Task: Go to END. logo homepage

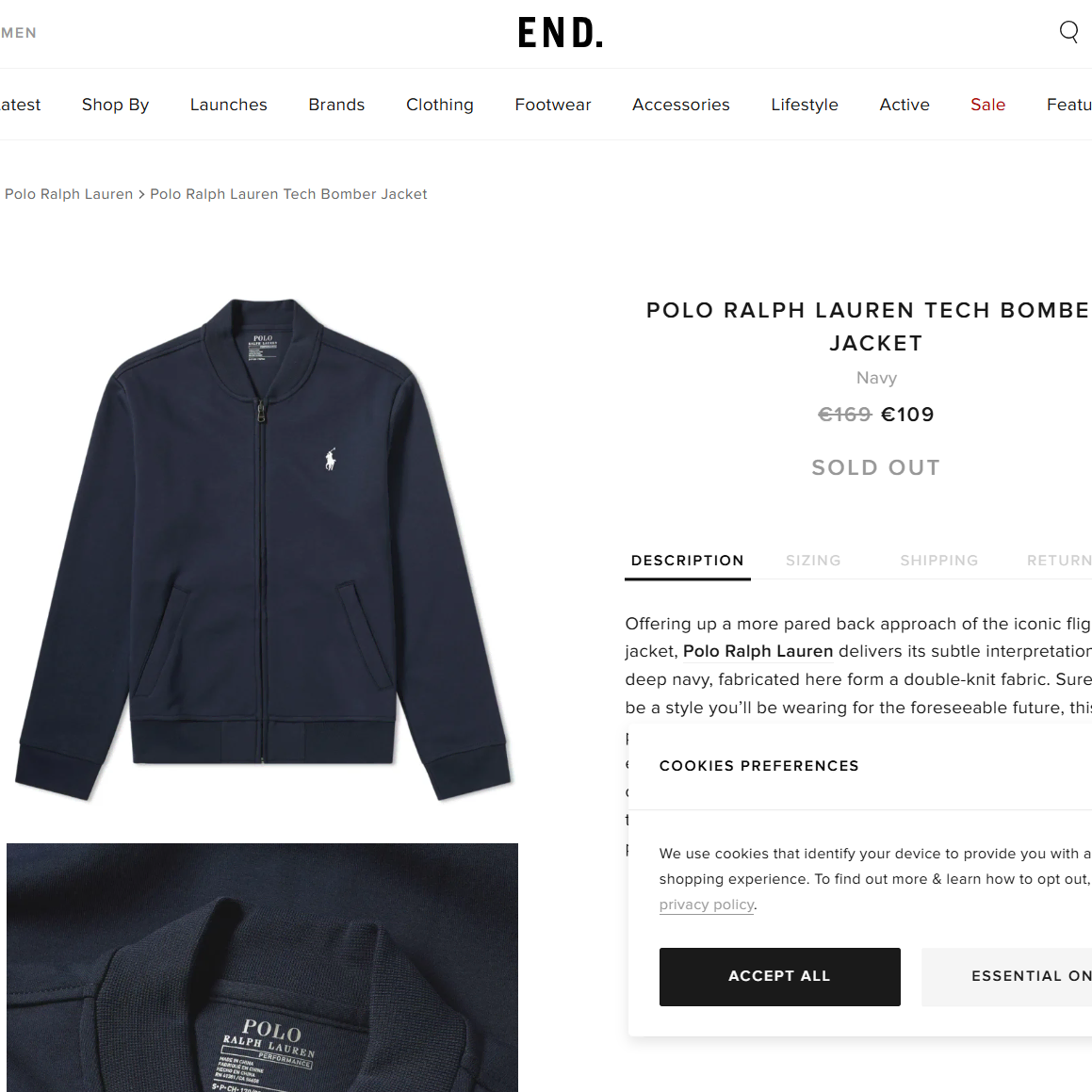Action: pyautogui.click(x=561, y=33)
